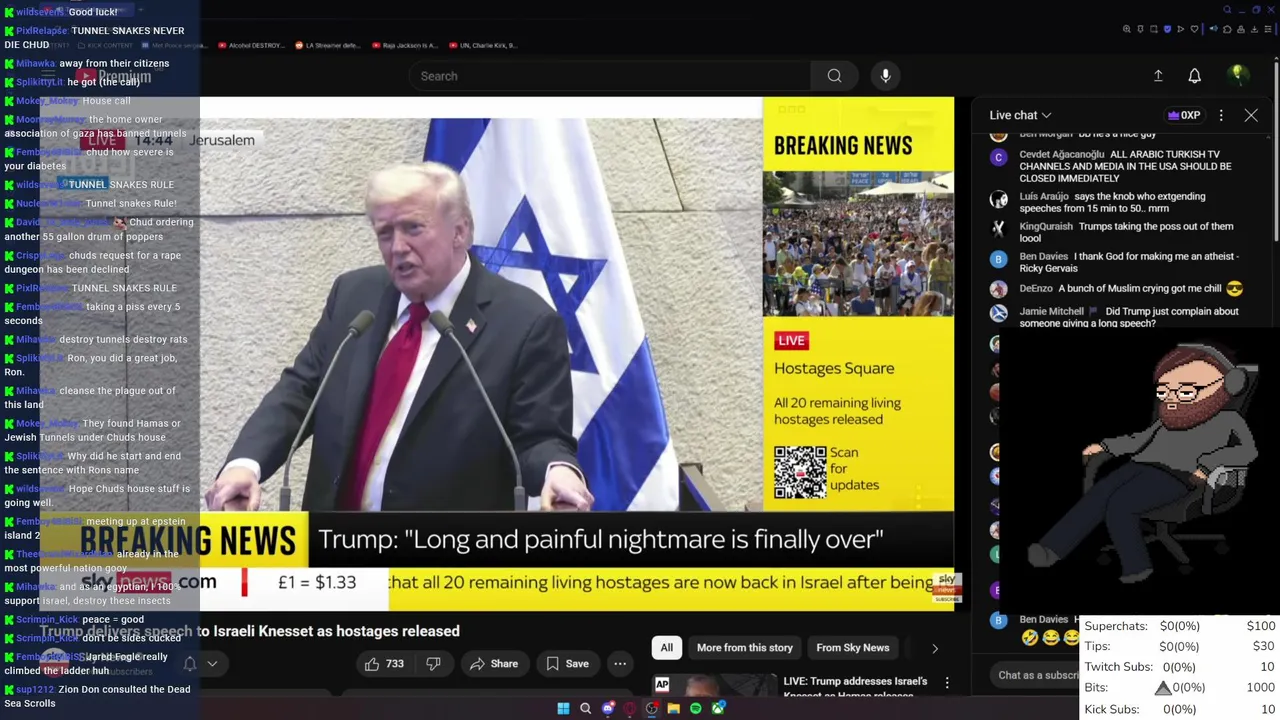The height and width of the screenshot is (720, 1280).
Task: Click Cevdet Ağacanoğlu chat username
Action: [1061, 154]
